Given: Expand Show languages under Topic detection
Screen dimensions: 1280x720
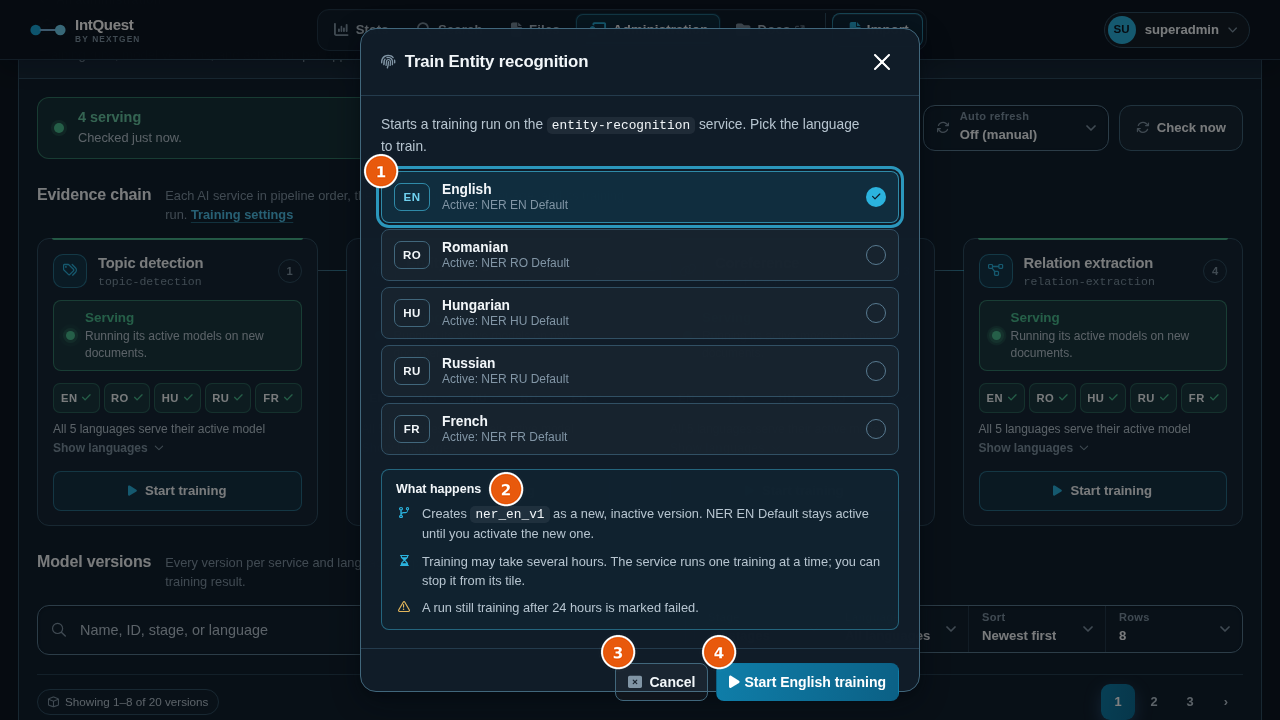Looking at the screenshot, I should tap(108, 448).
